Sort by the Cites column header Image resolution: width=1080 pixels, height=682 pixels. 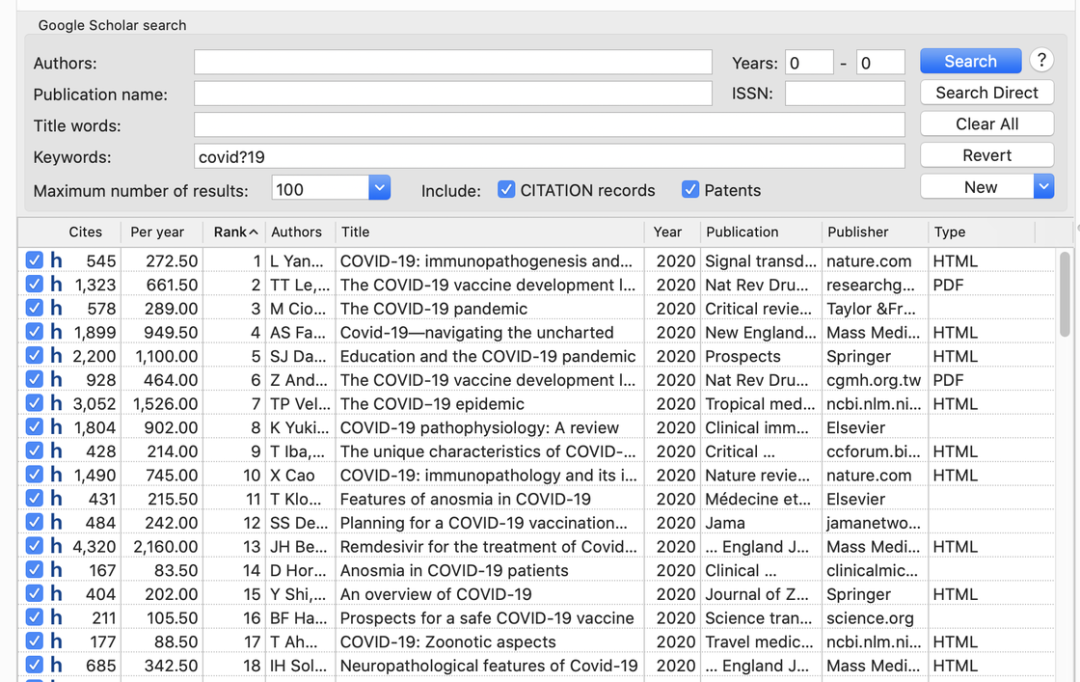click(85, 232)
